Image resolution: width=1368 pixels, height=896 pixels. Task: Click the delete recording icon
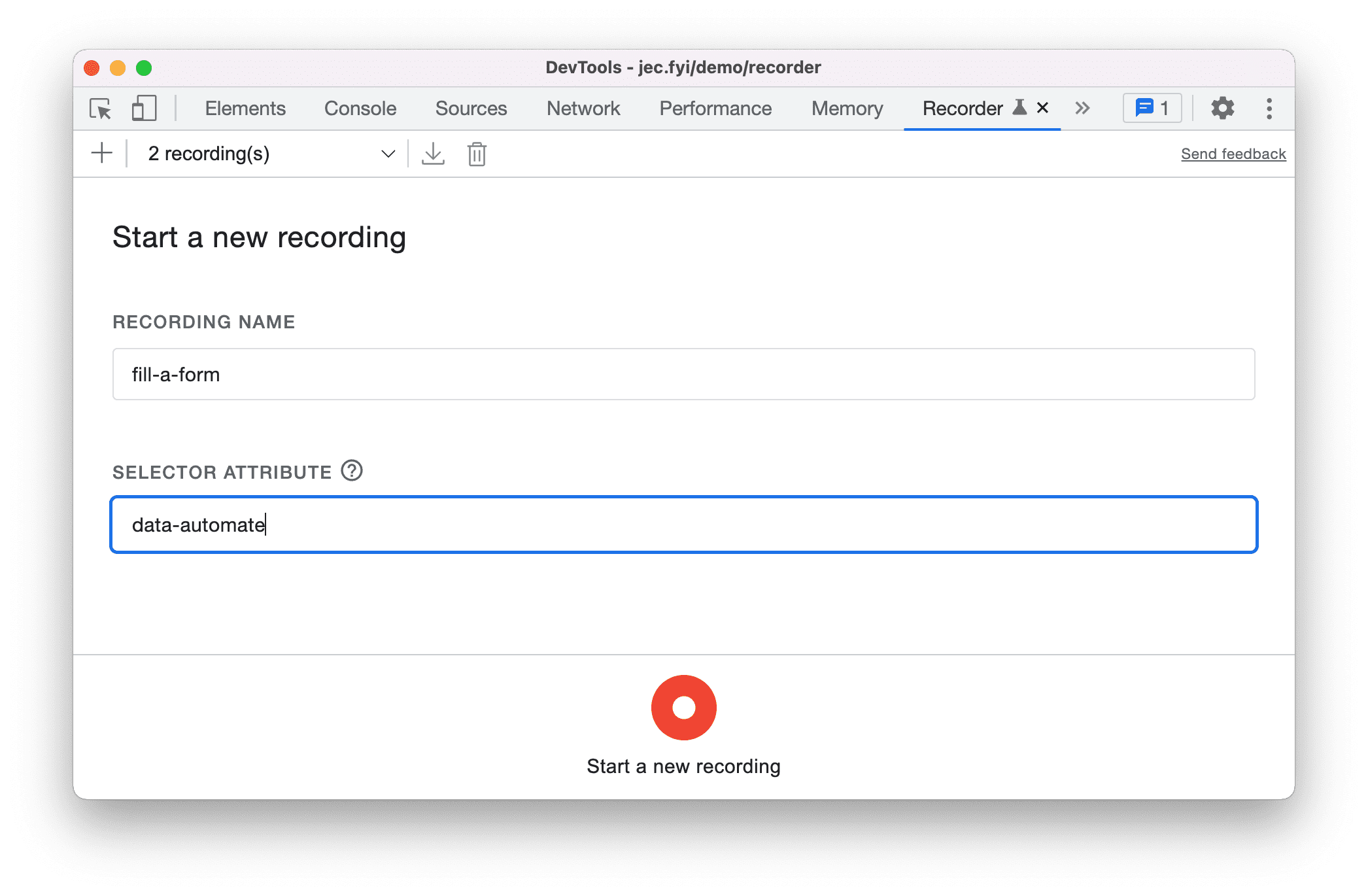(x=477, y=154)
